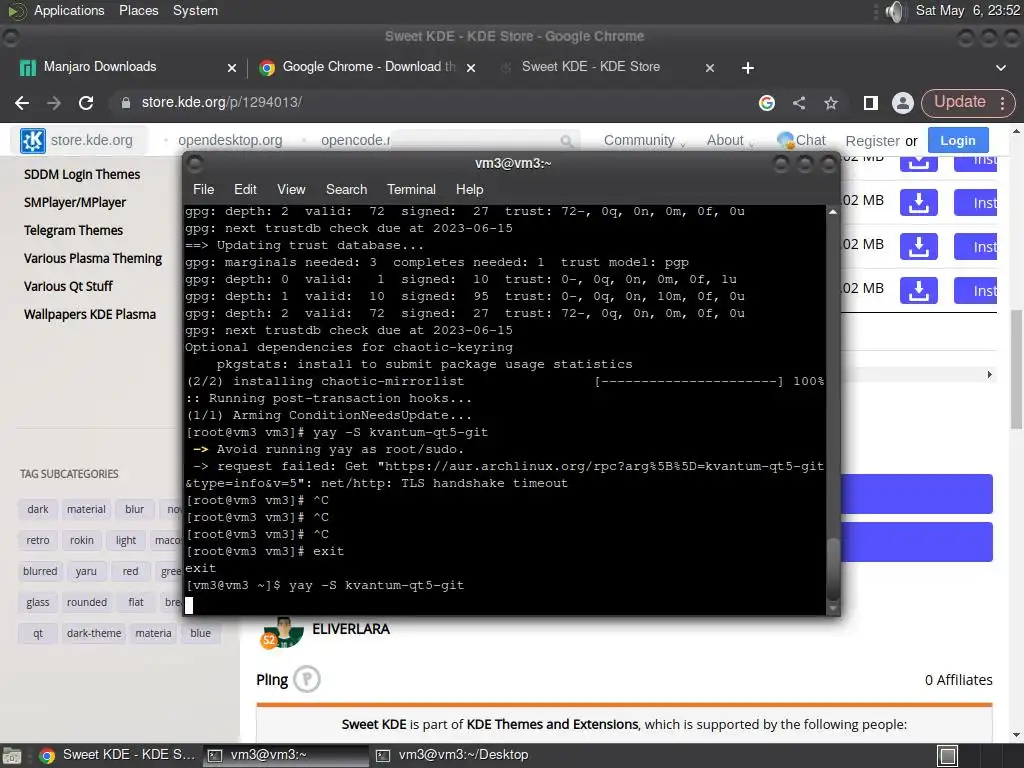The image size is (1024, 768).
Task: Click the Google icon in address bar
Action: (x=767, y=103)
